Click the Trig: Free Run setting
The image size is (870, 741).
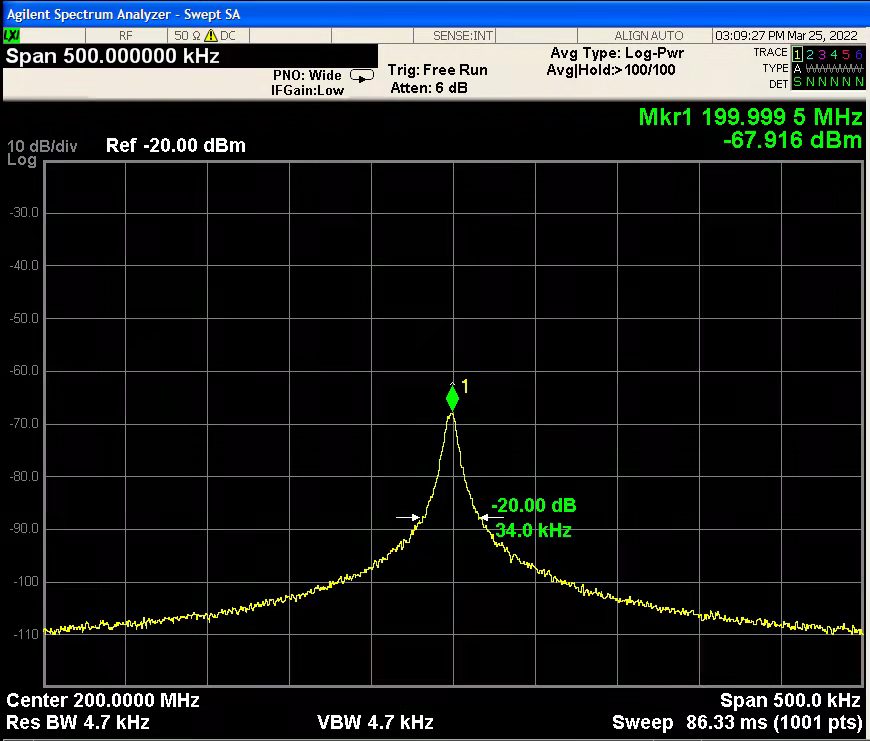click(x=438, y=70)
